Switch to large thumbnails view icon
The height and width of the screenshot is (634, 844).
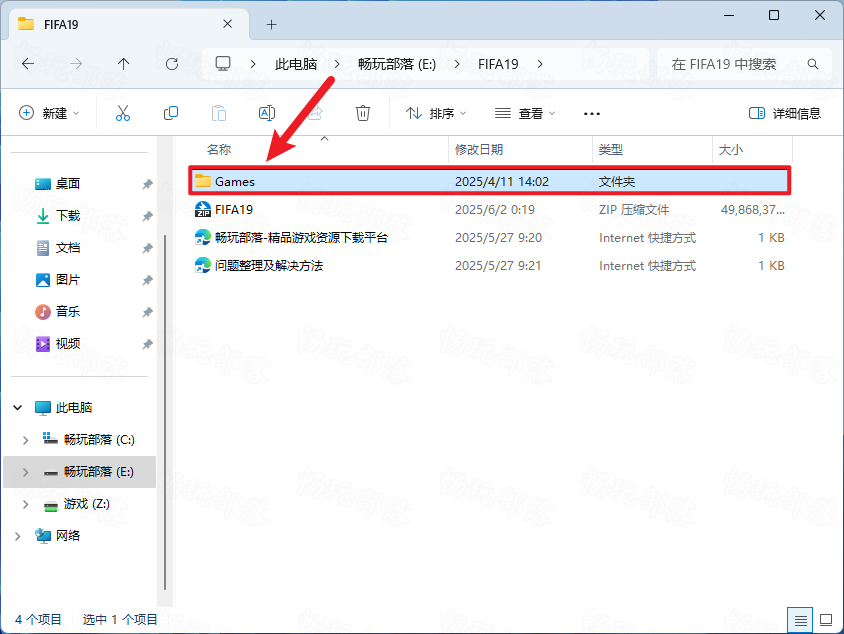[826, 620]
